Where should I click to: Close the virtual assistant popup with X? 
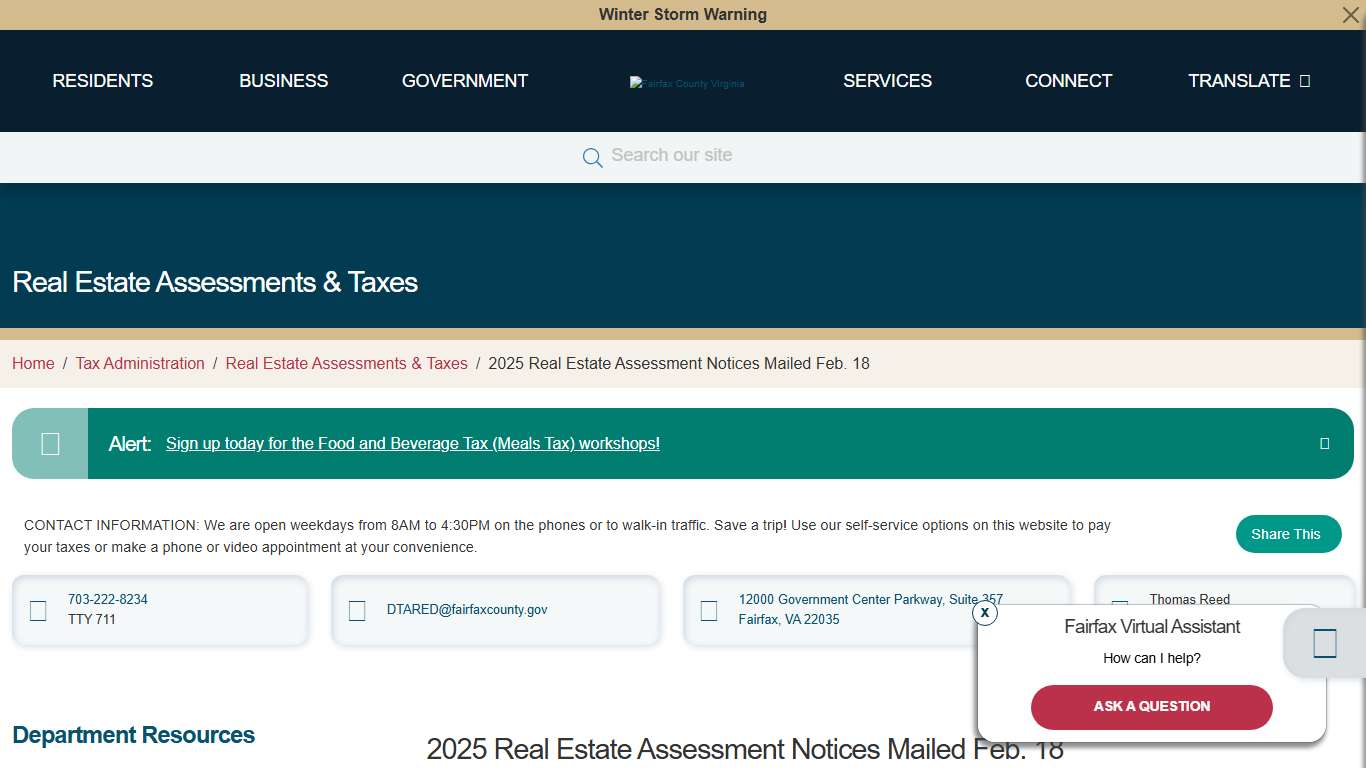(984, 613)
